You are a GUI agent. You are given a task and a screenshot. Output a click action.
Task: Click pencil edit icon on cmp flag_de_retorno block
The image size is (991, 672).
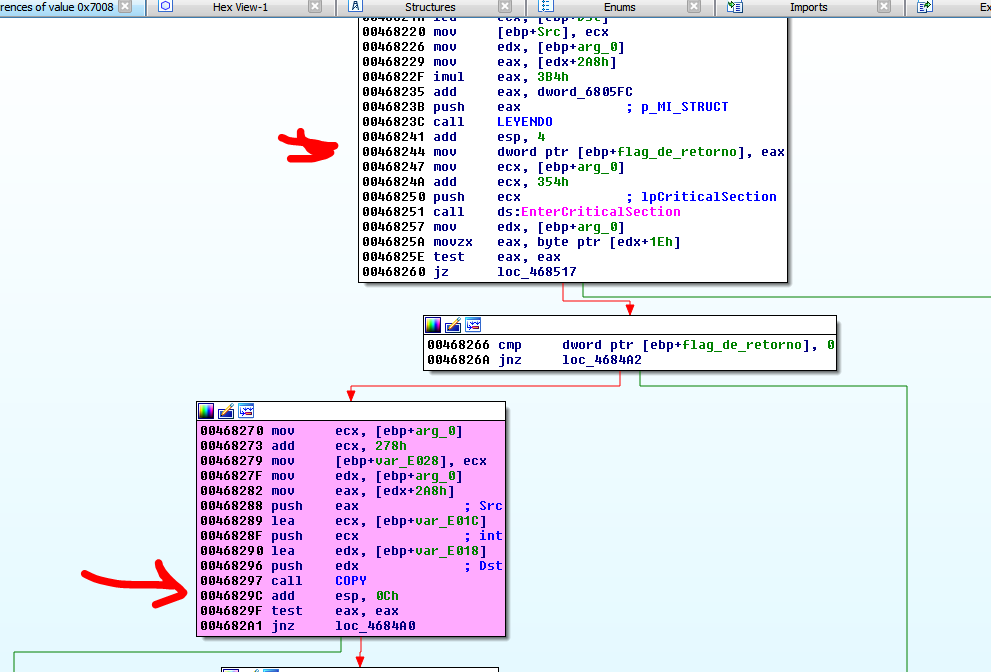pos(453,325)
